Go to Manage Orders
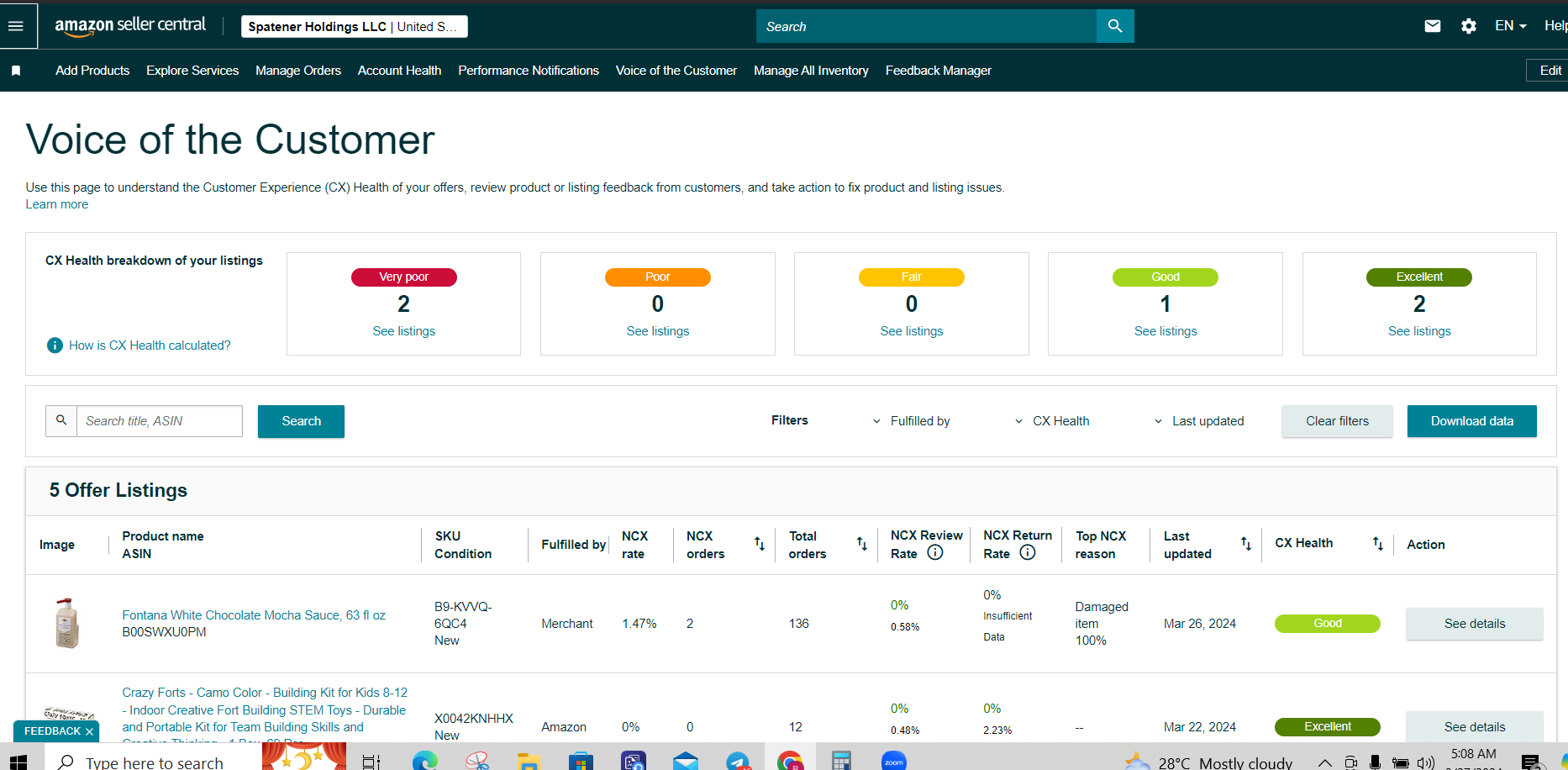The height and width of the screenshot is (770, 1568). point(298,71)
